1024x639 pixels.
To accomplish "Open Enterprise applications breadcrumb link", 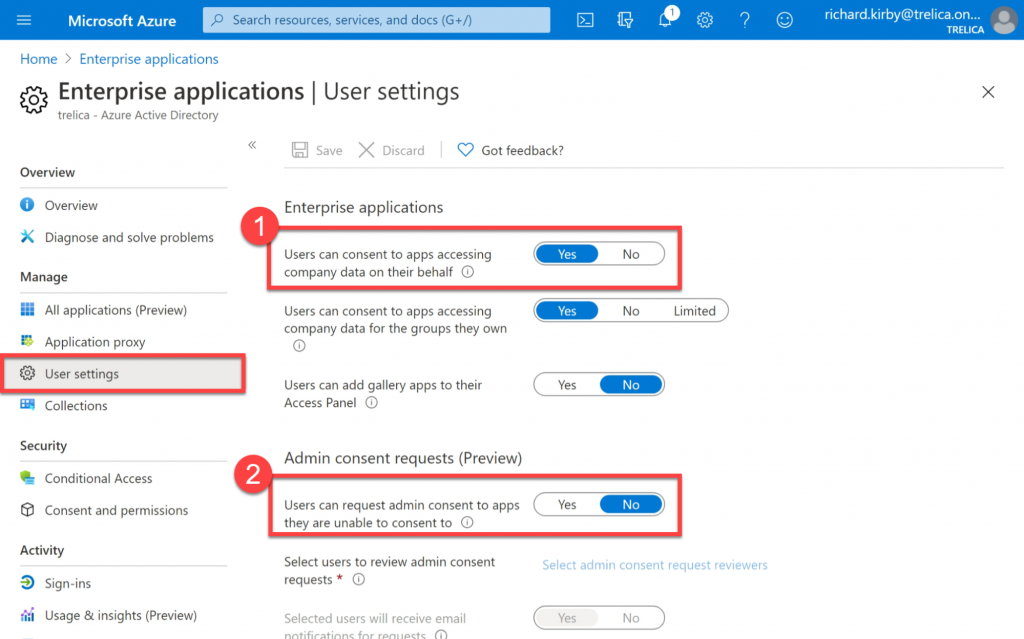I will point(148,59).
